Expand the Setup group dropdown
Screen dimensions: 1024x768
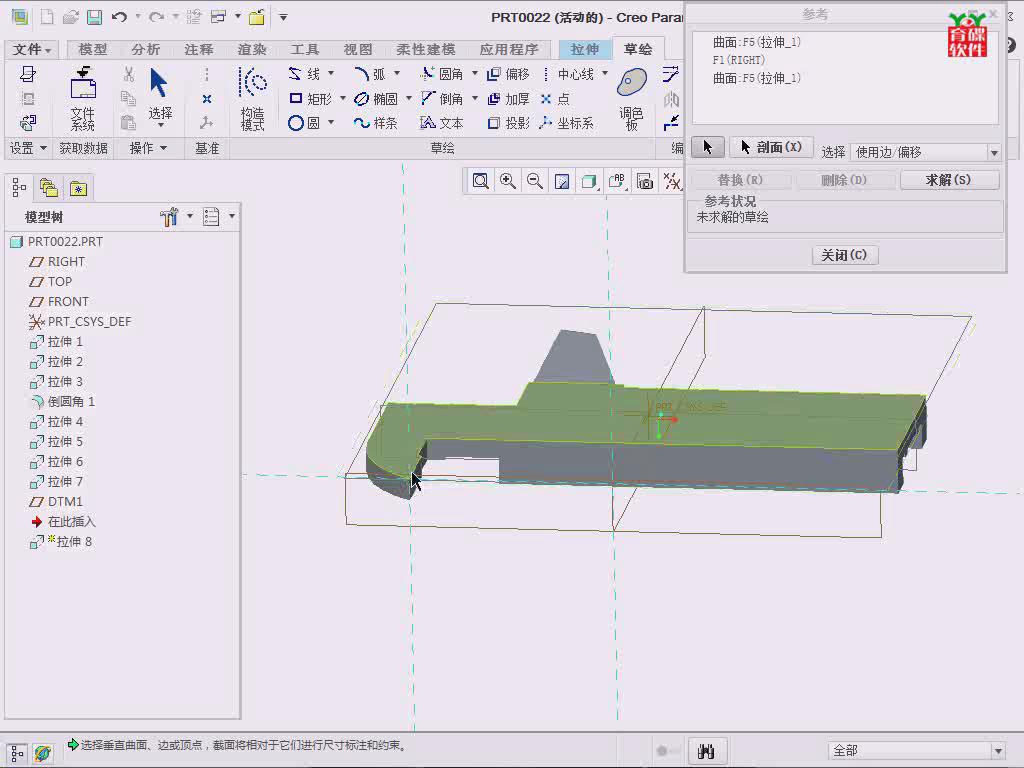coord(28,148)
